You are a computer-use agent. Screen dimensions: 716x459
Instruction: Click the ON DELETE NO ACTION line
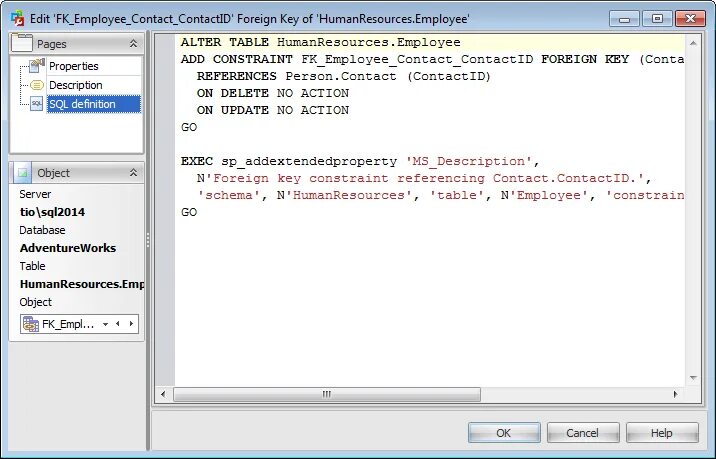pos(273,93)
